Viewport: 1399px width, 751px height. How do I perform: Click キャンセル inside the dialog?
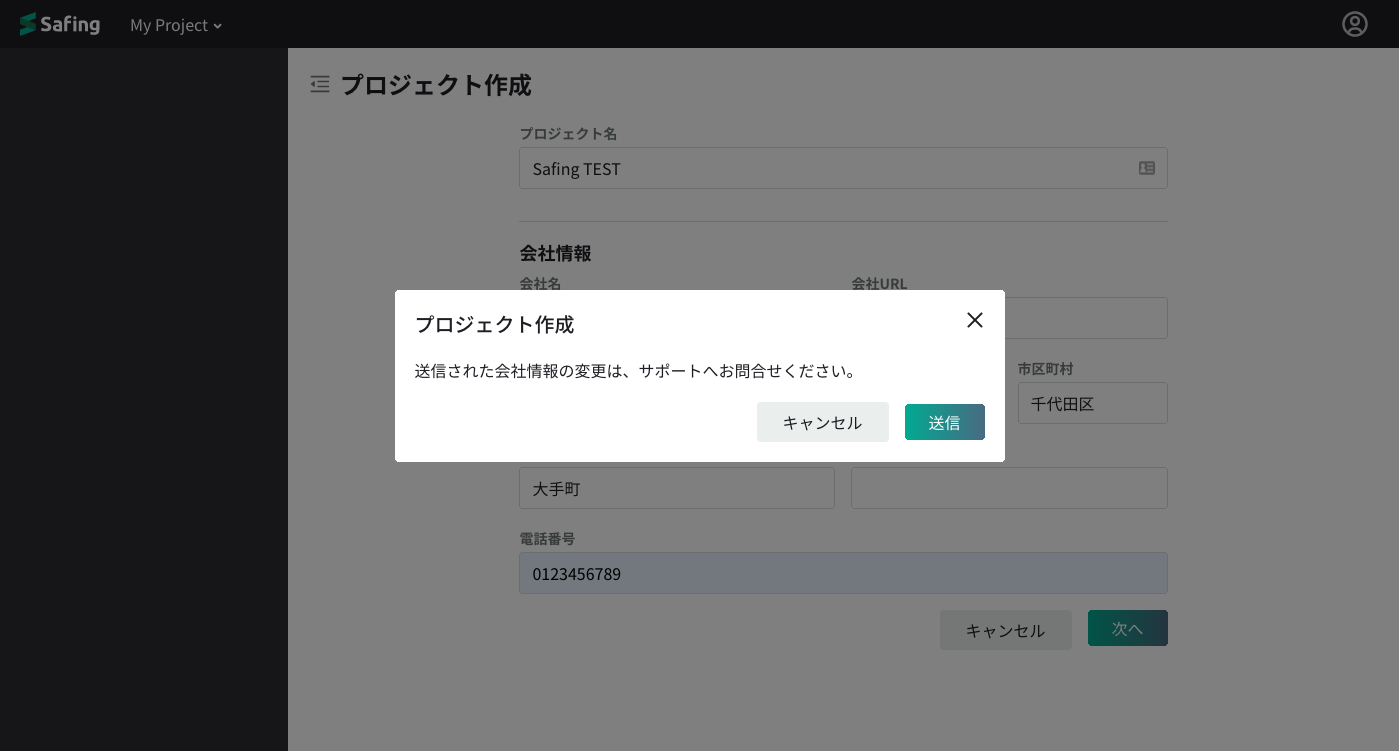[x=822, y=422]
